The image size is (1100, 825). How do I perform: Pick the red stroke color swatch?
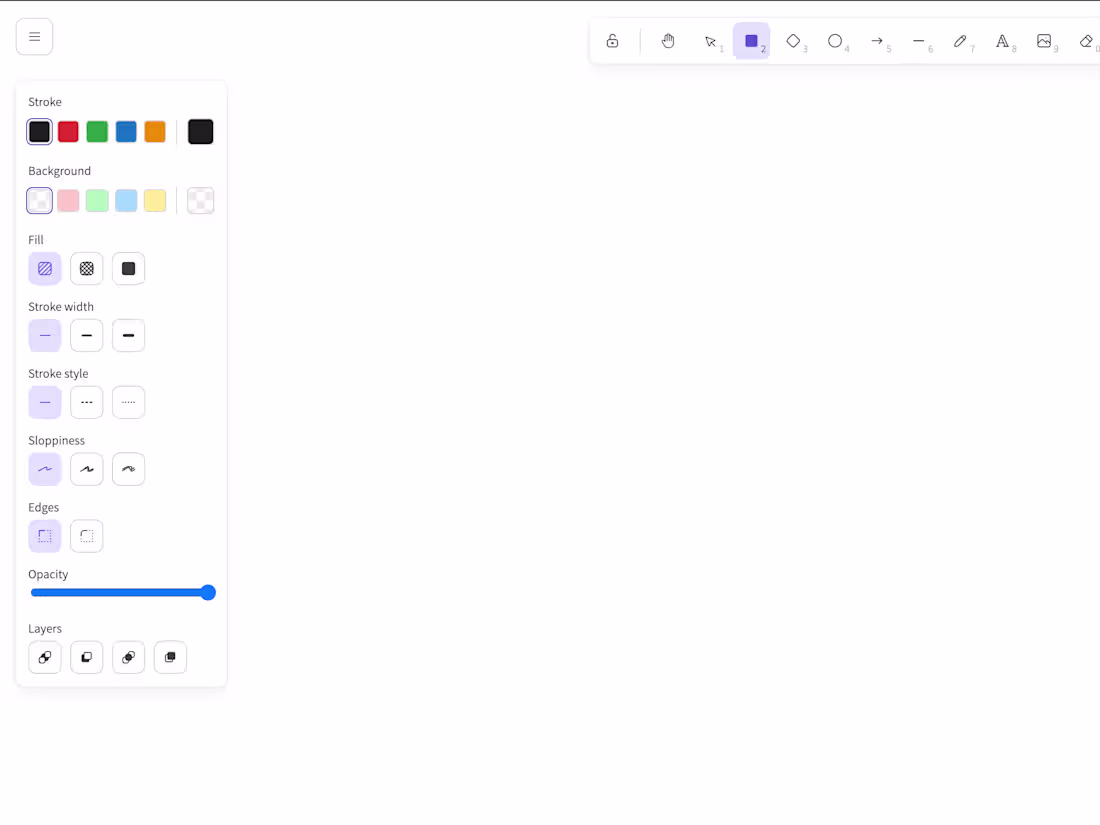68,131
